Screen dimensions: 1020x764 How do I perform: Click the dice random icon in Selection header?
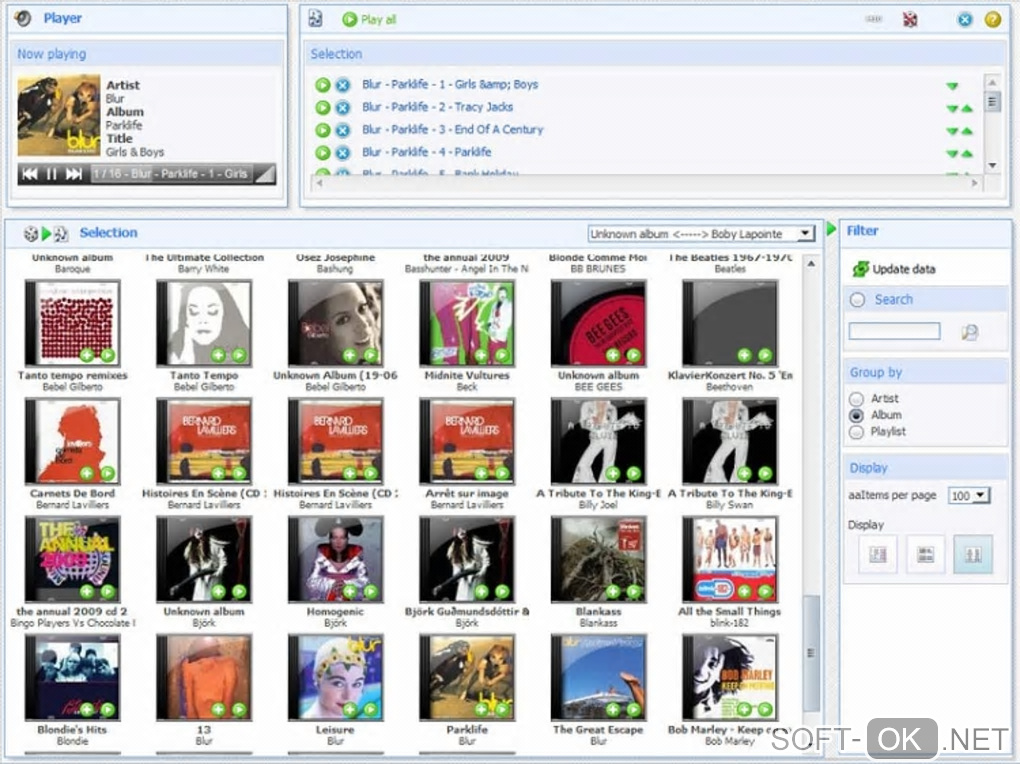30,233
